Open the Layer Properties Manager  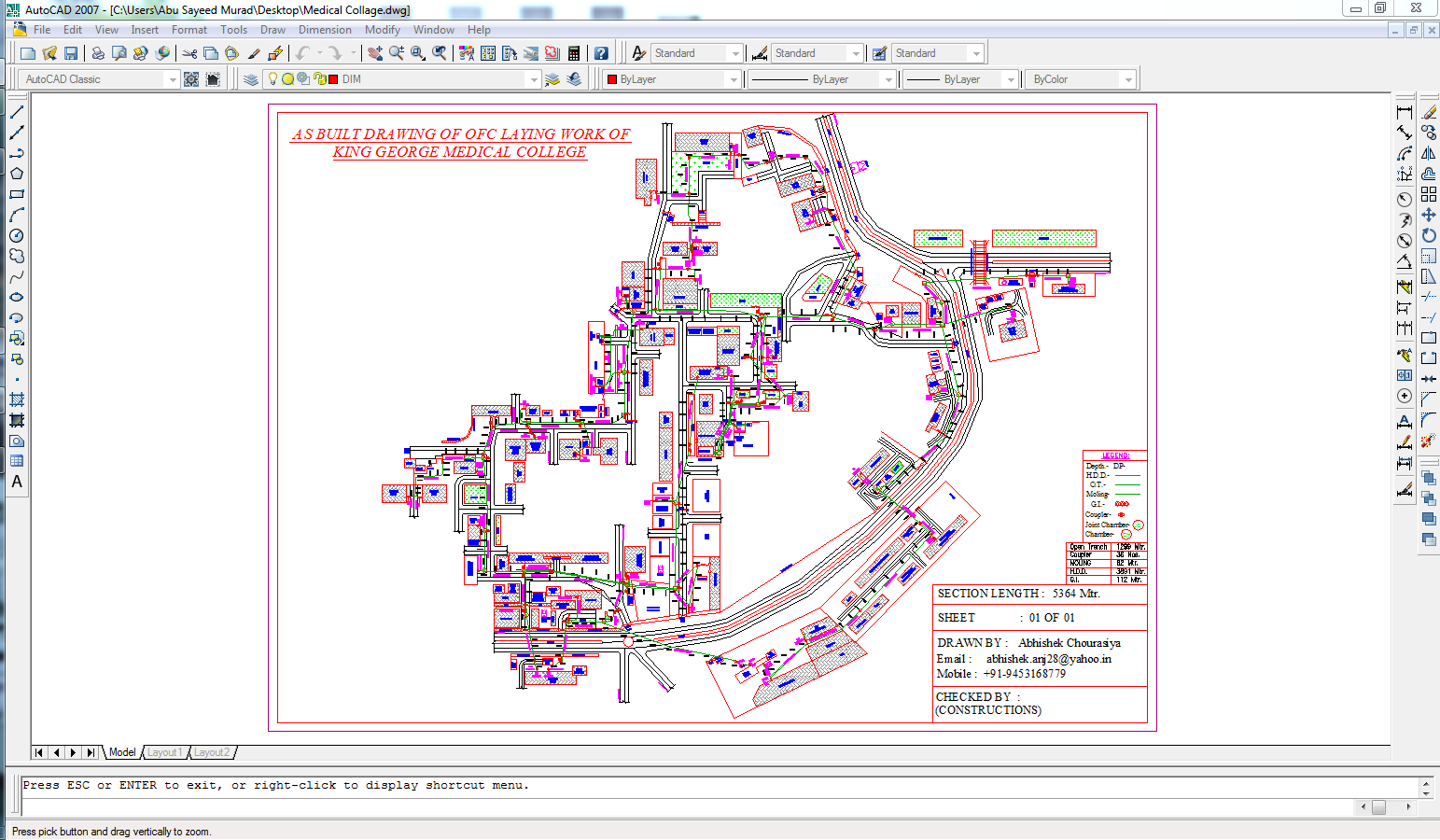point(251,79)
